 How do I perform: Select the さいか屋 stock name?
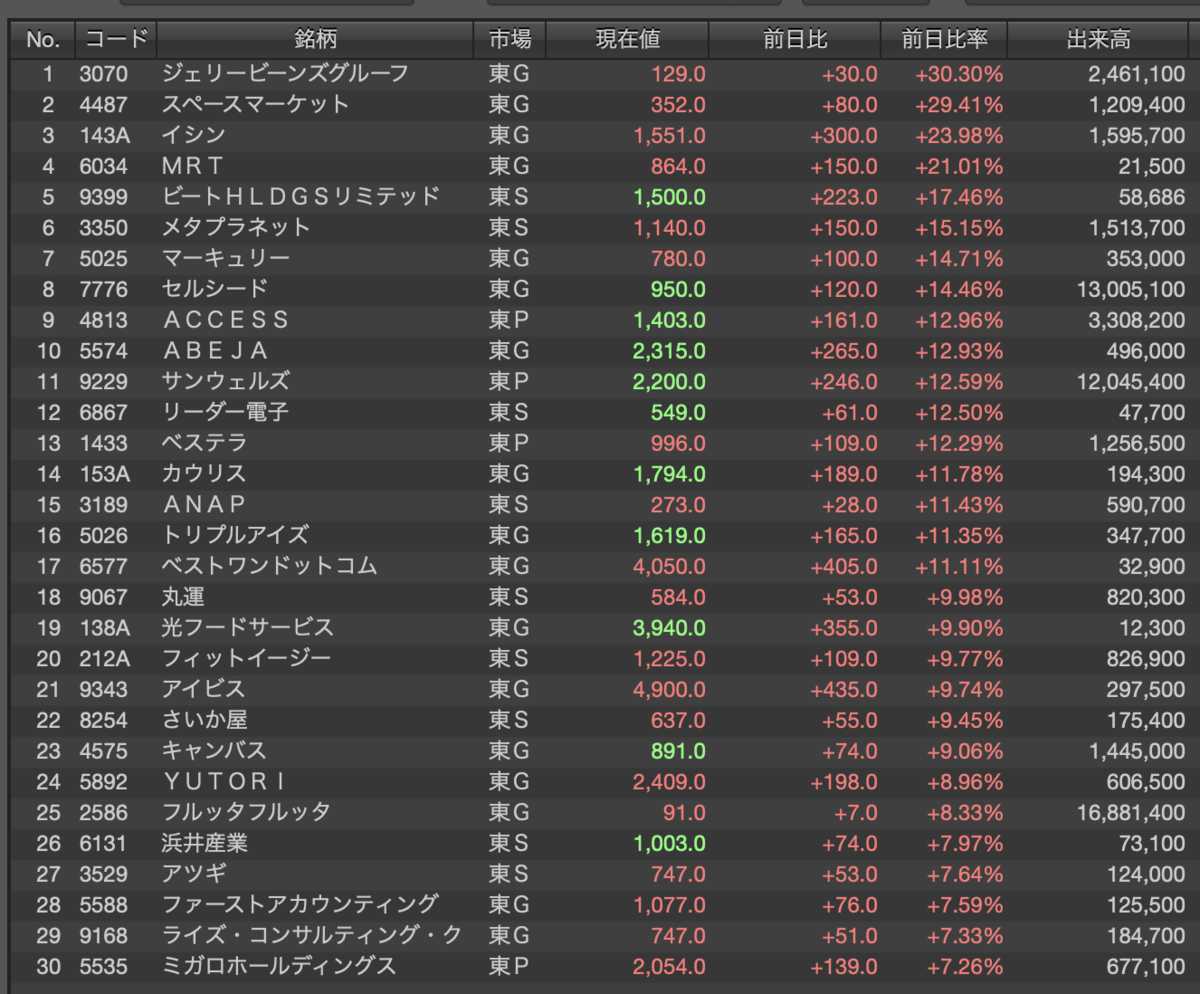tap(204, 720)
